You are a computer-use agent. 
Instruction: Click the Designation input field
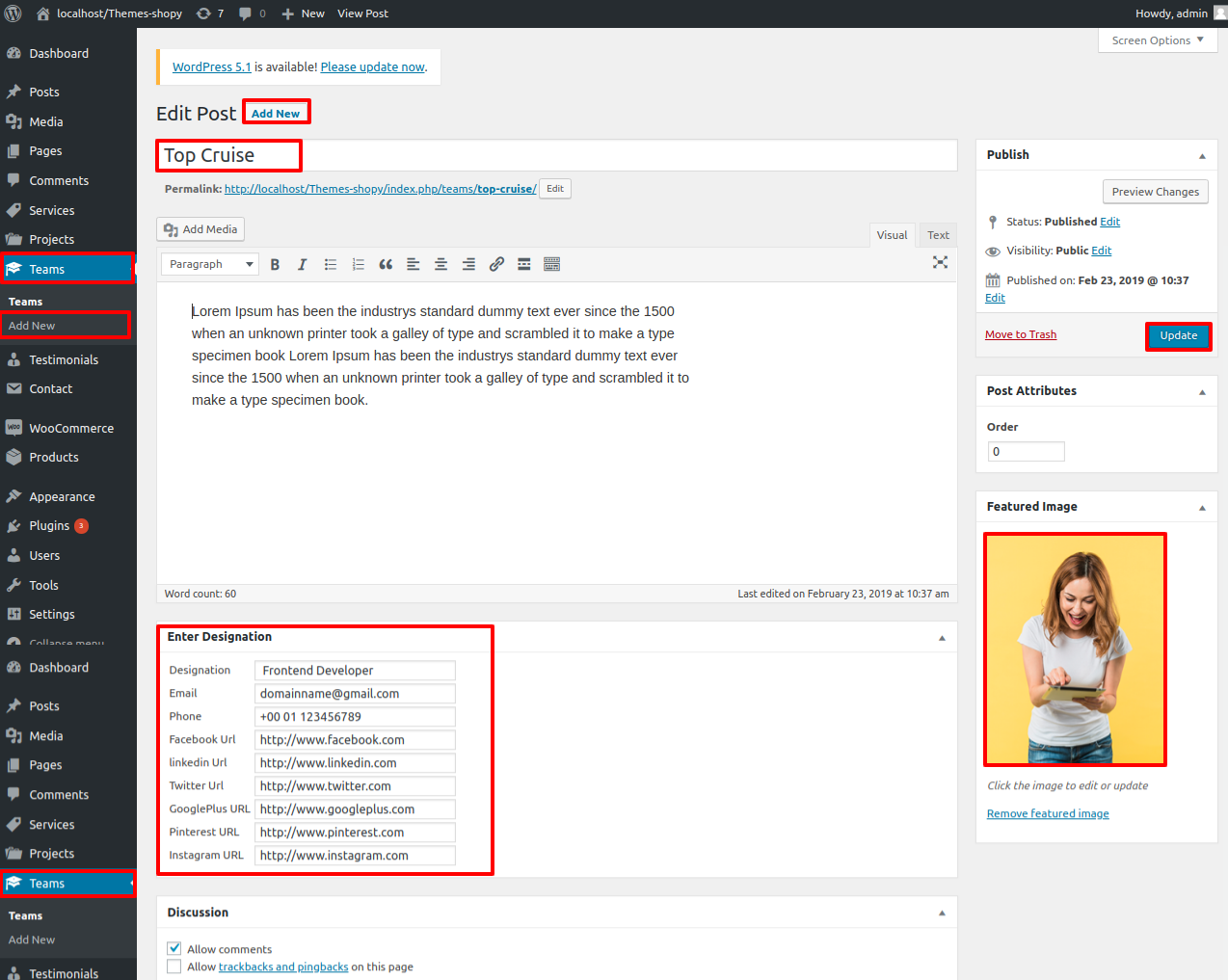[x=355, y=671]
